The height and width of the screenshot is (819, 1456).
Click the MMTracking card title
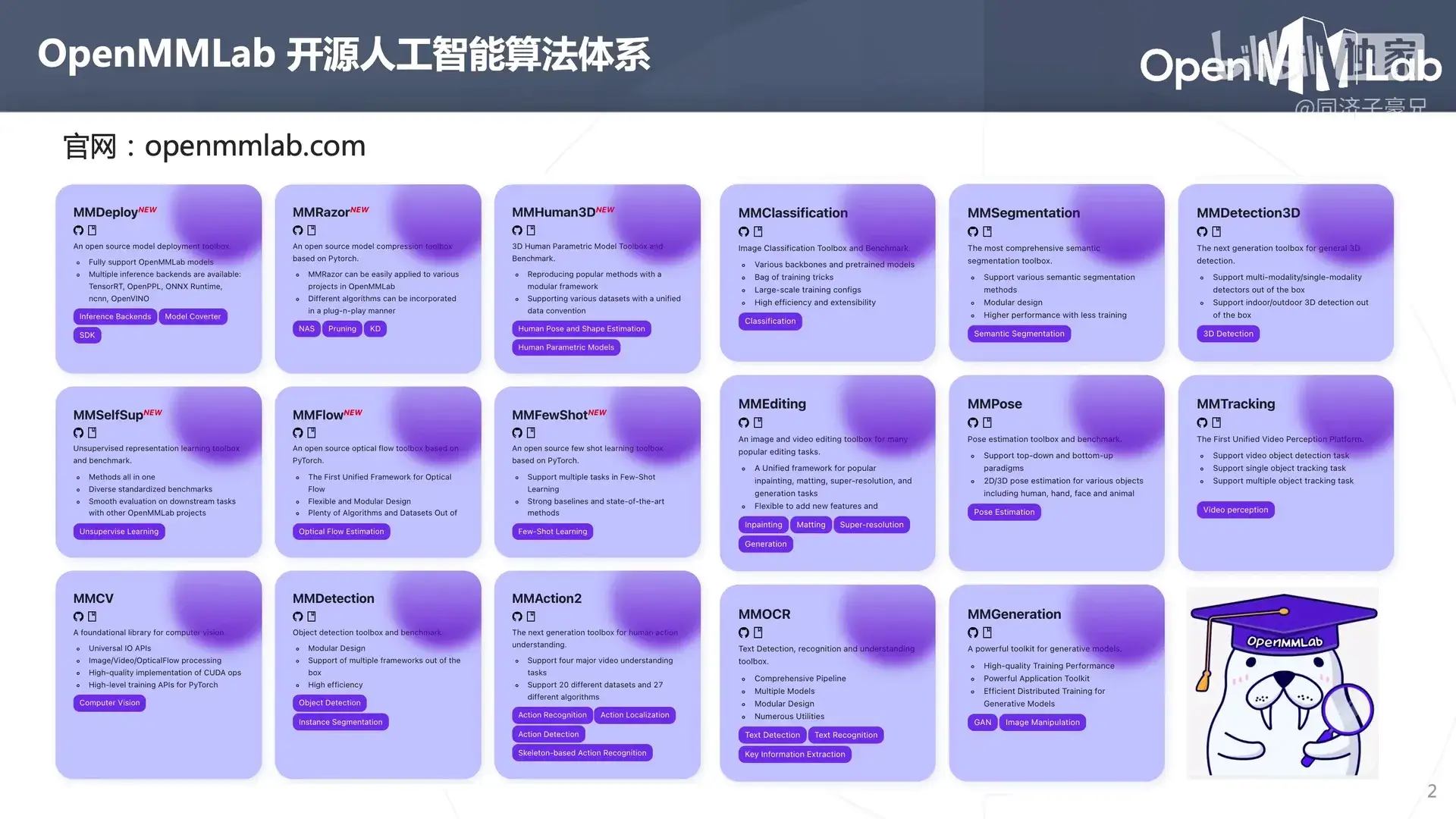click(x=1235, y=404)
